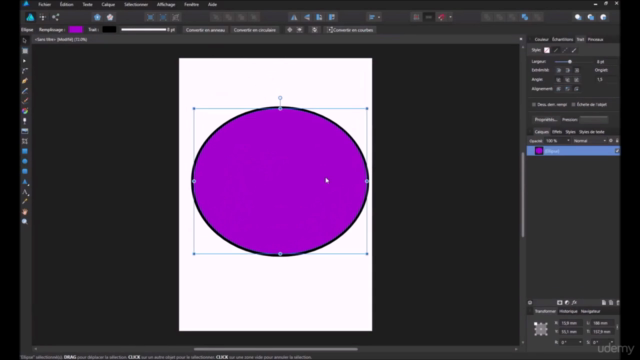640x360 pixels.
Task: Open the Normal blend mode dropdown
Action: [589, 141]
